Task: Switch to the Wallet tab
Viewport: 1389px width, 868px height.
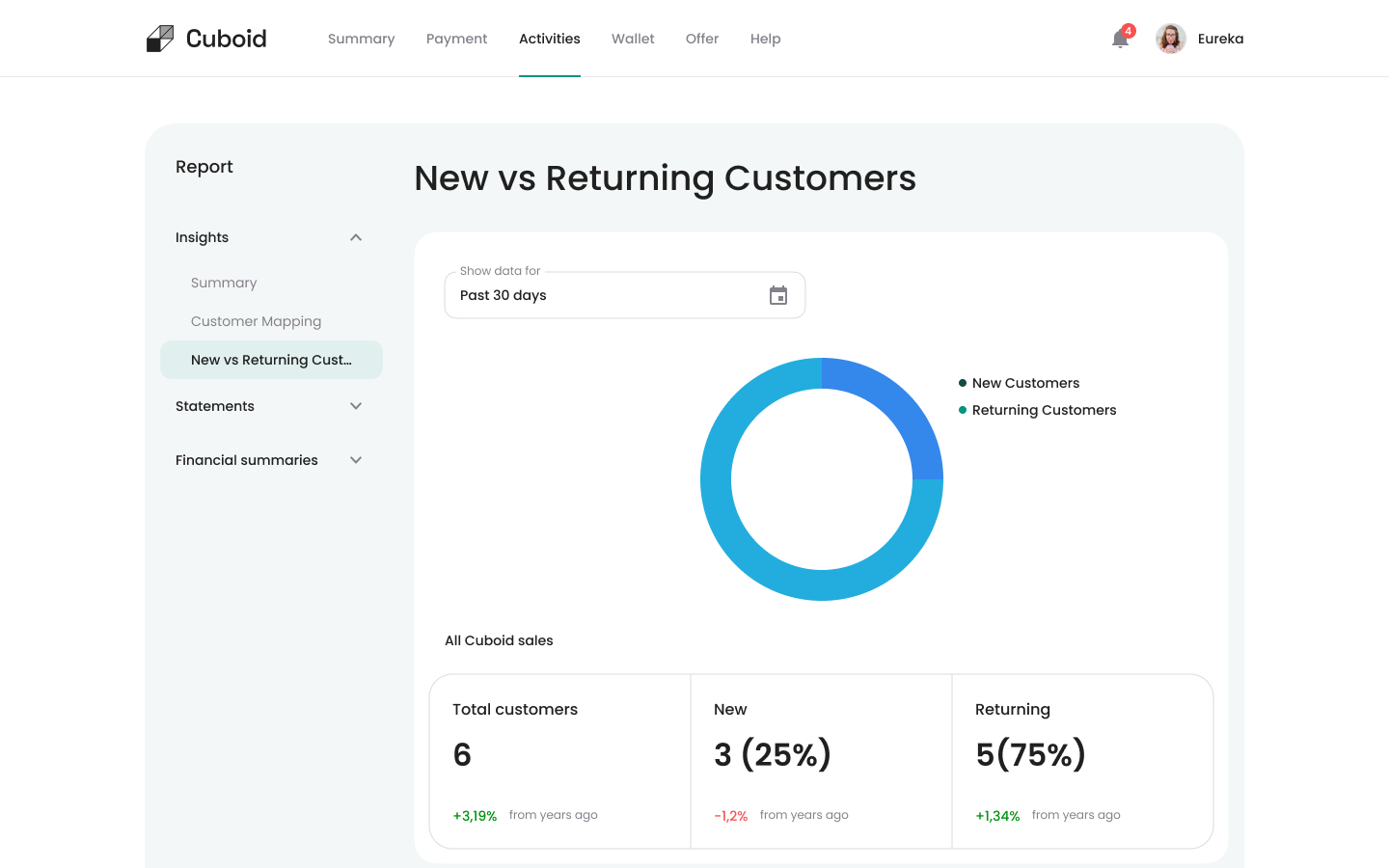Action: pyautogui.click(x=633, y=39)
